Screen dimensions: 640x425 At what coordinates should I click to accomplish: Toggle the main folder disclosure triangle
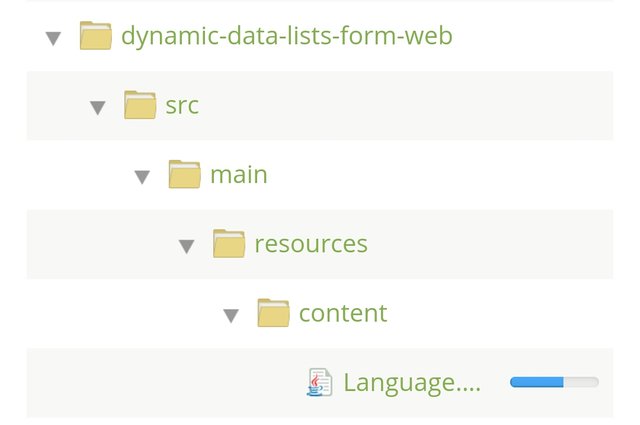point(142,177)
